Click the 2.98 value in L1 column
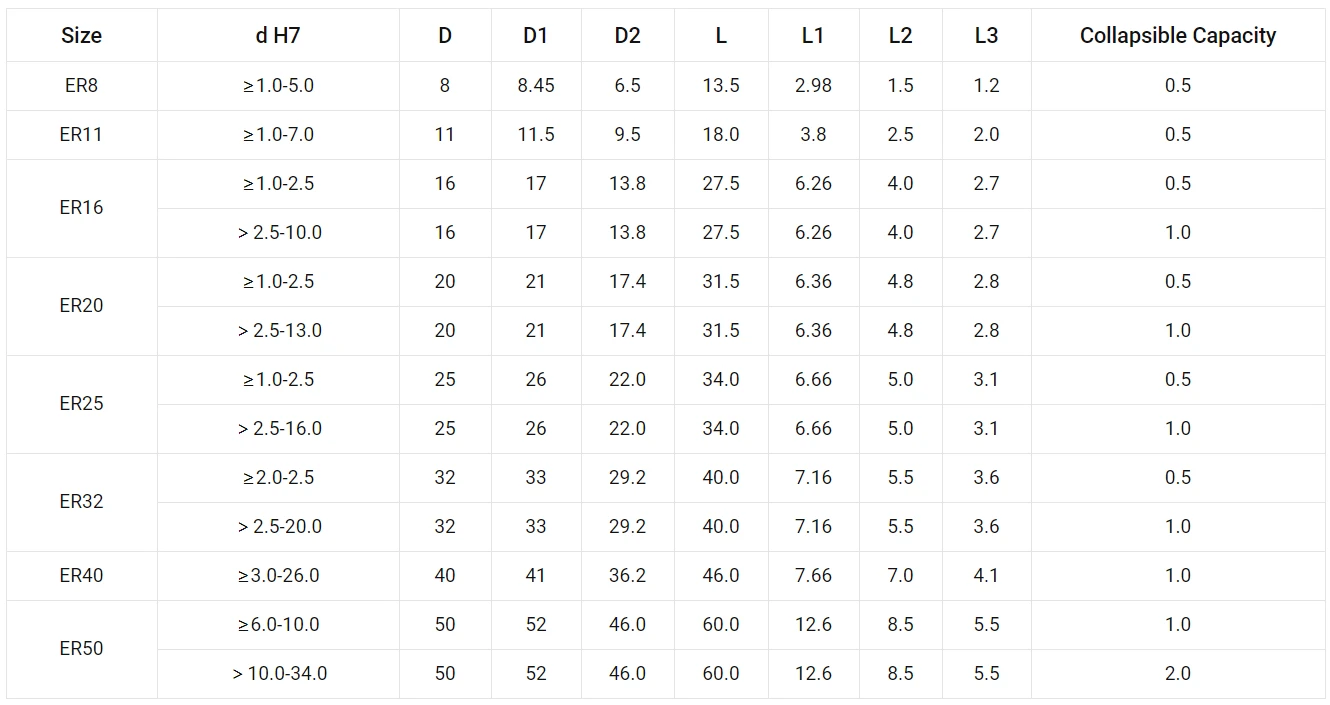Viewport: 1330px width, 705px height. (813, 85)
